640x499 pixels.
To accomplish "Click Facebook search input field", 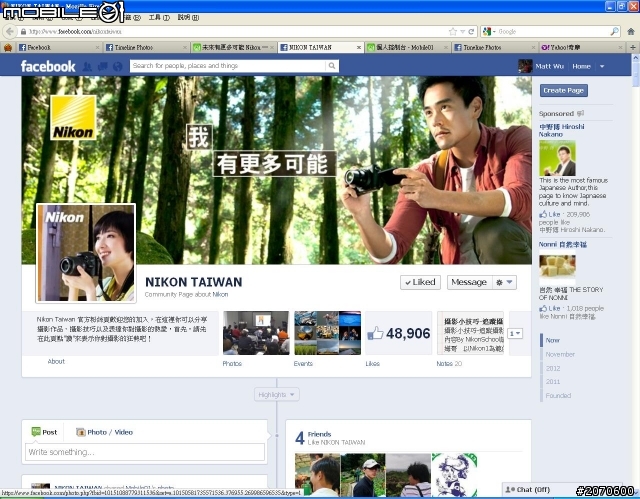I will click(x=228, y=66).
